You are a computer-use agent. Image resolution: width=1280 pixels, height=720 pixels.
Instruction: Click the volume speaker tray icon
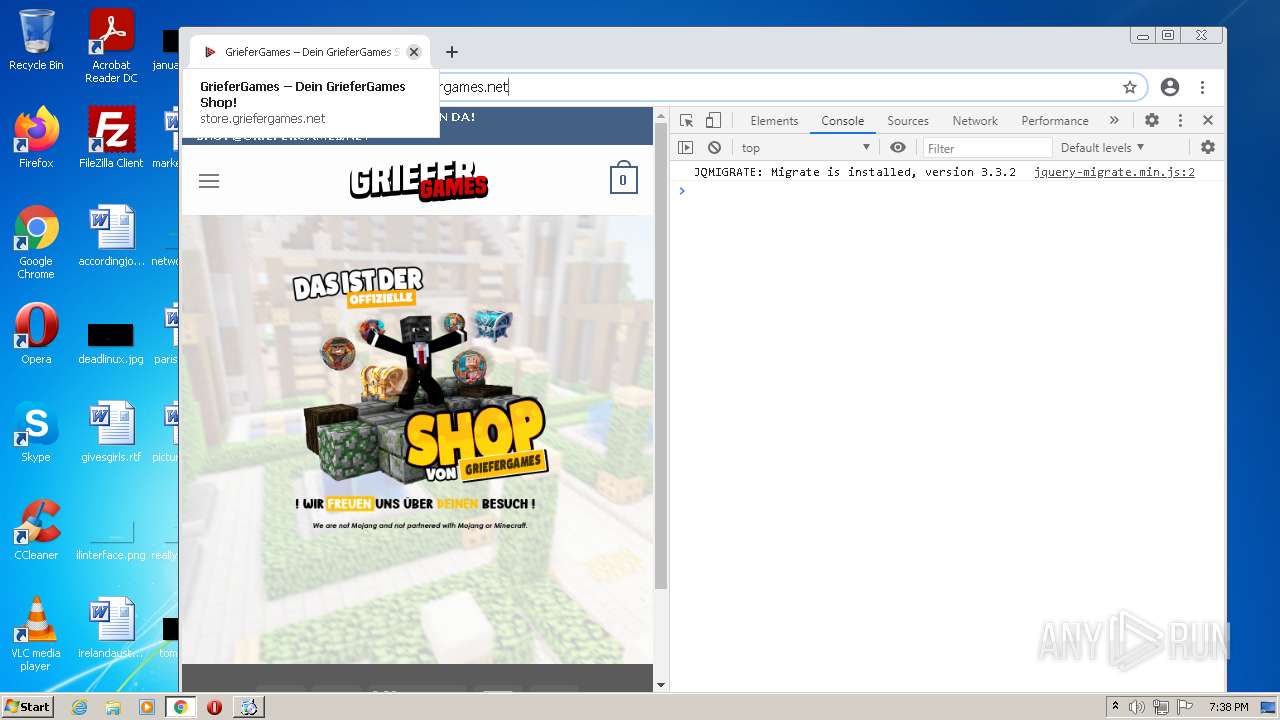click(1137, 707)
